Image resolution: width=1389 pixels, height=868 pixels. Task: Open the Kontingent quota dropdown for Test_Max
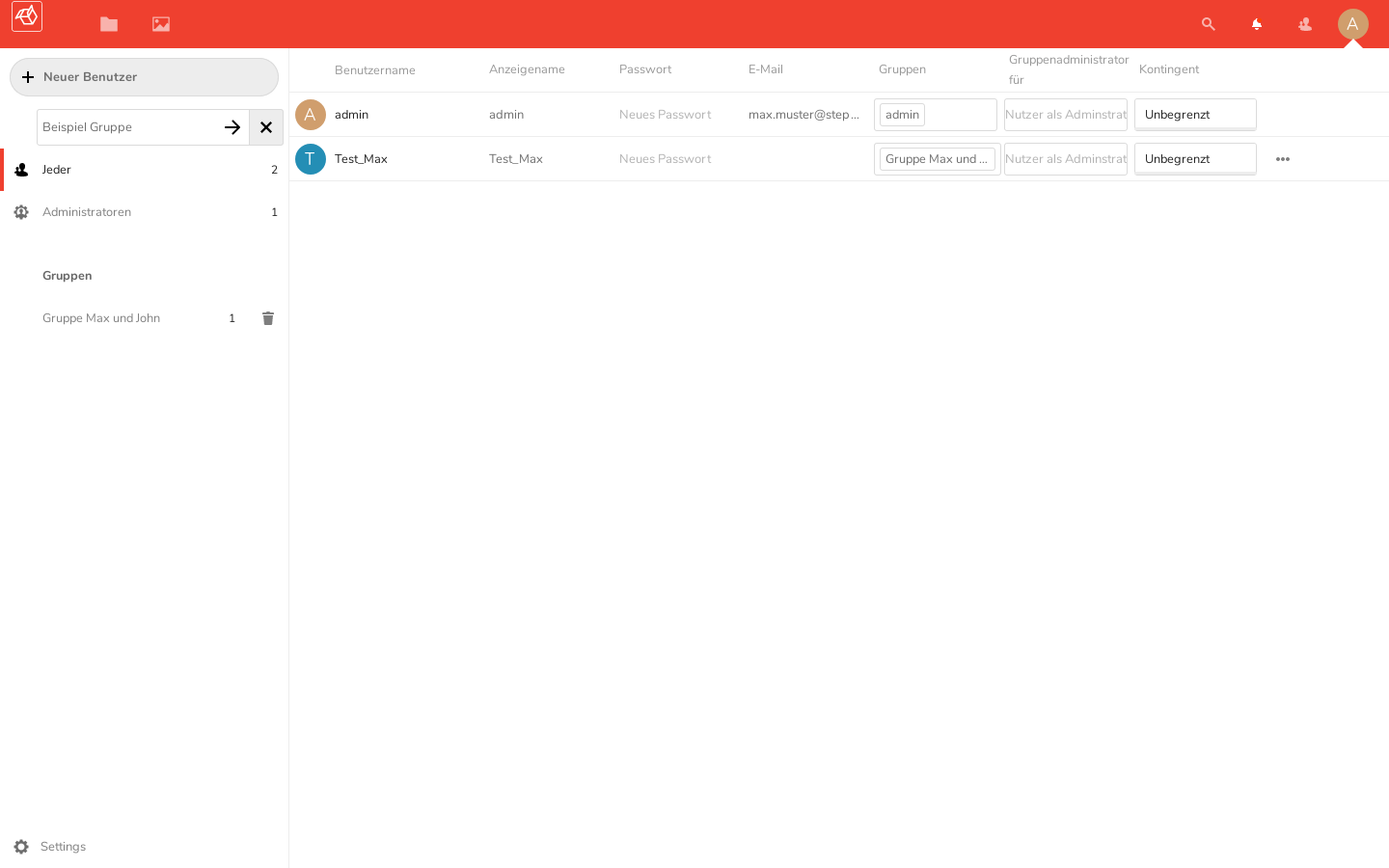(1195, 159)
